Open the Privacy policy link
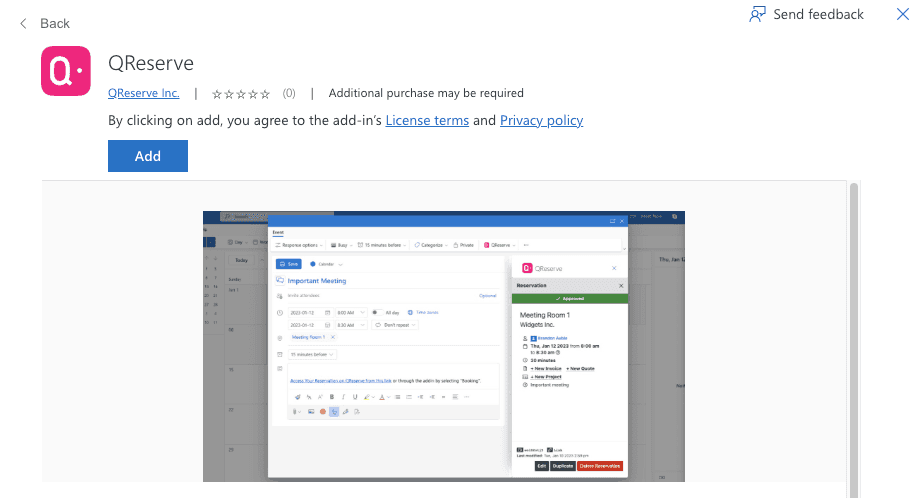The height and width of the screenshot is (498, 920). click(x=541, y=120)
